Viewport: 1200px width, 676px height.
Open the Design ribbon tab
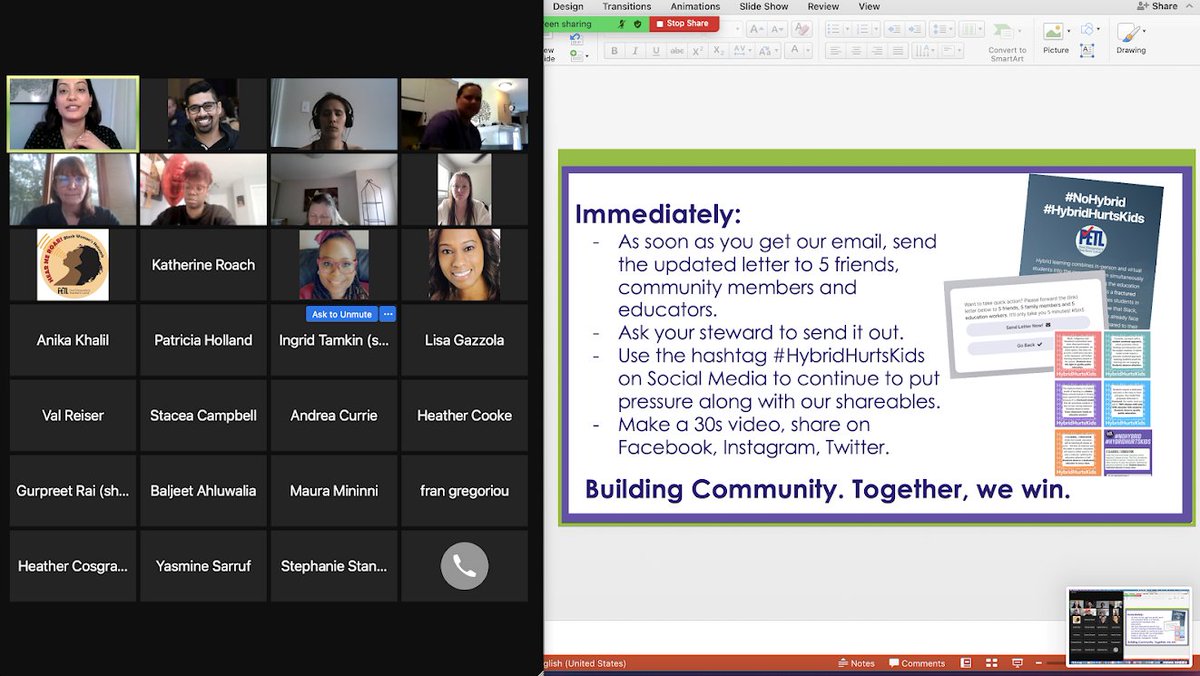[x=568, y=6]
